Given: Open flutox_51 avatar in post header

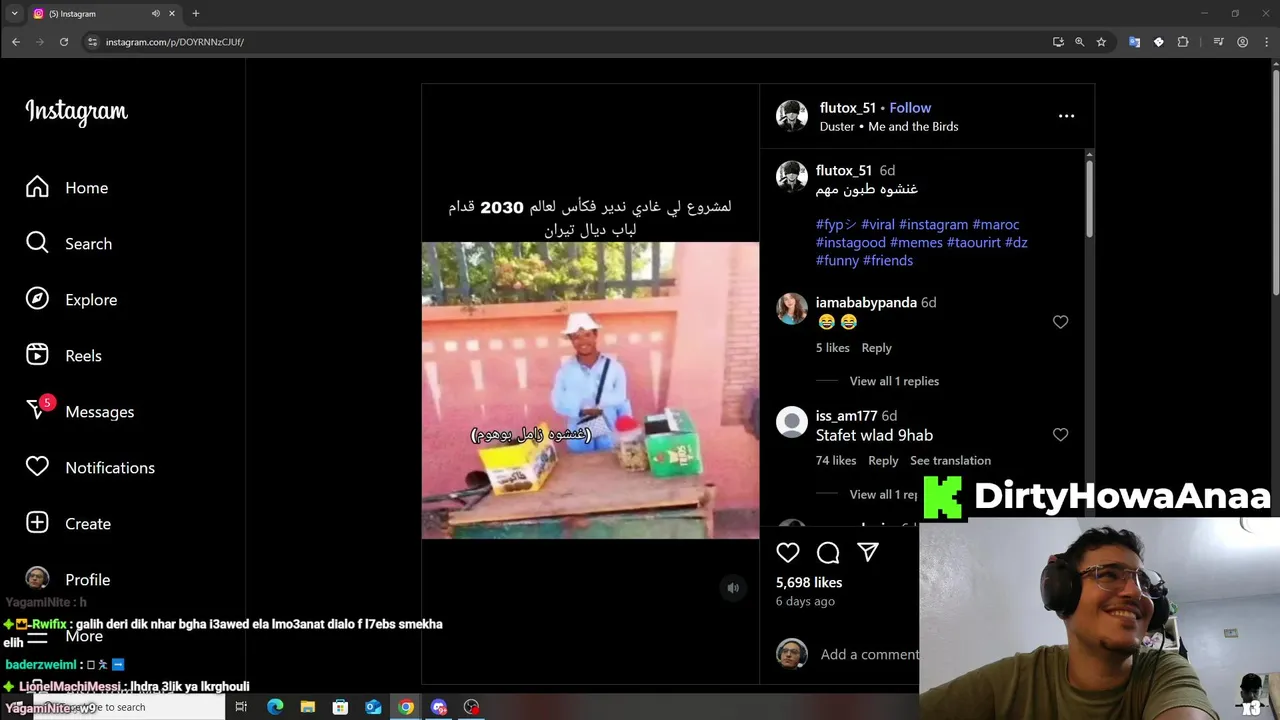Looking at the screenshot, I should coord(792,116).
